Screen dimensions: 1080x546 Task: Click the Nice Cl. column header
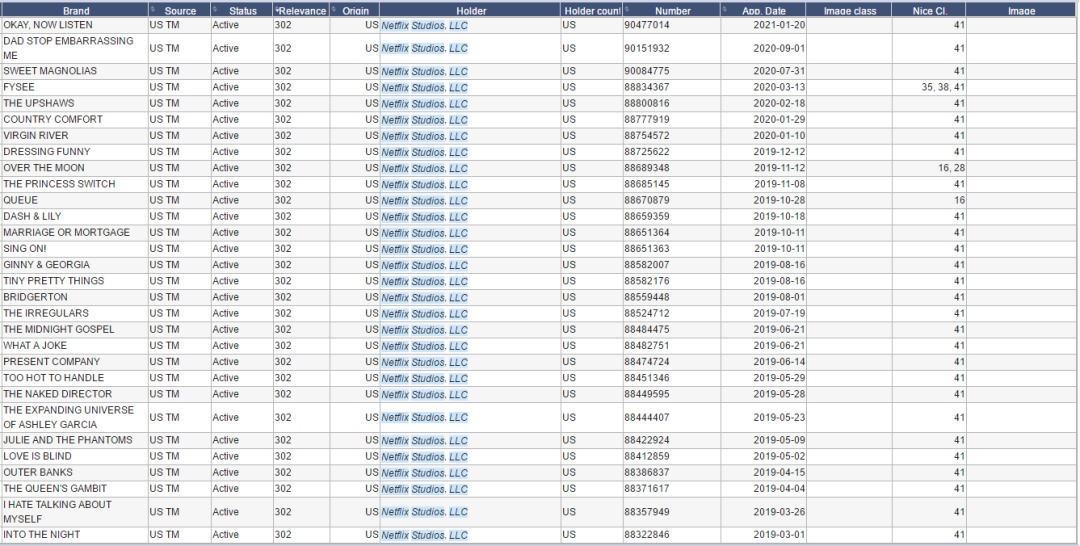pyautogui.click(x=928, y=10)
